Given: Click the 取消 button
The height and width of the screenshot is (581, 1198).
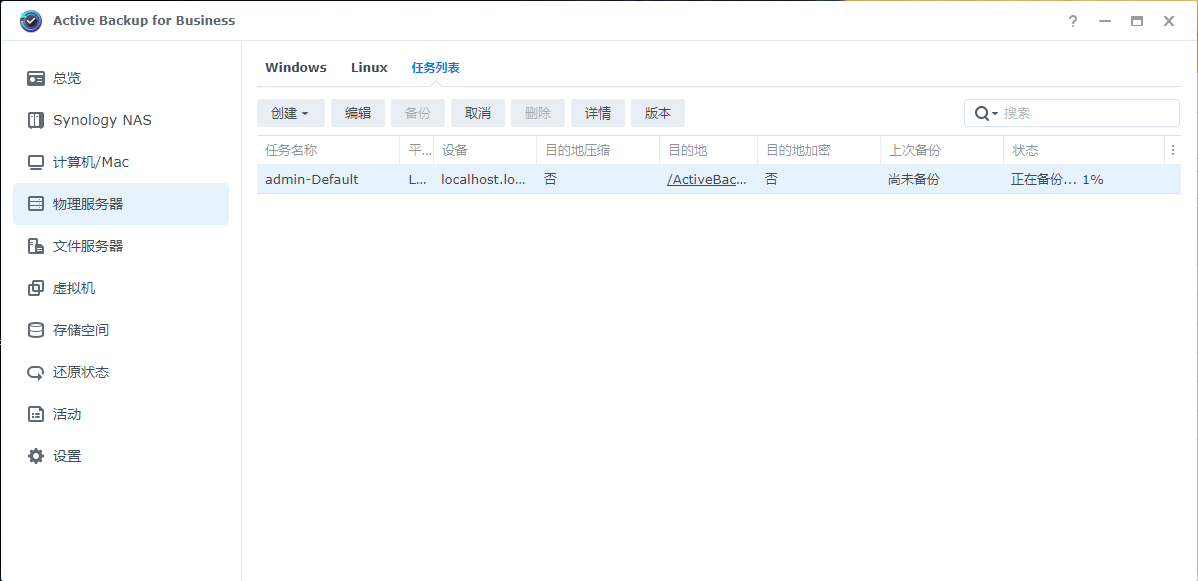Looking at the screenshot, I should tap(478, 113).
